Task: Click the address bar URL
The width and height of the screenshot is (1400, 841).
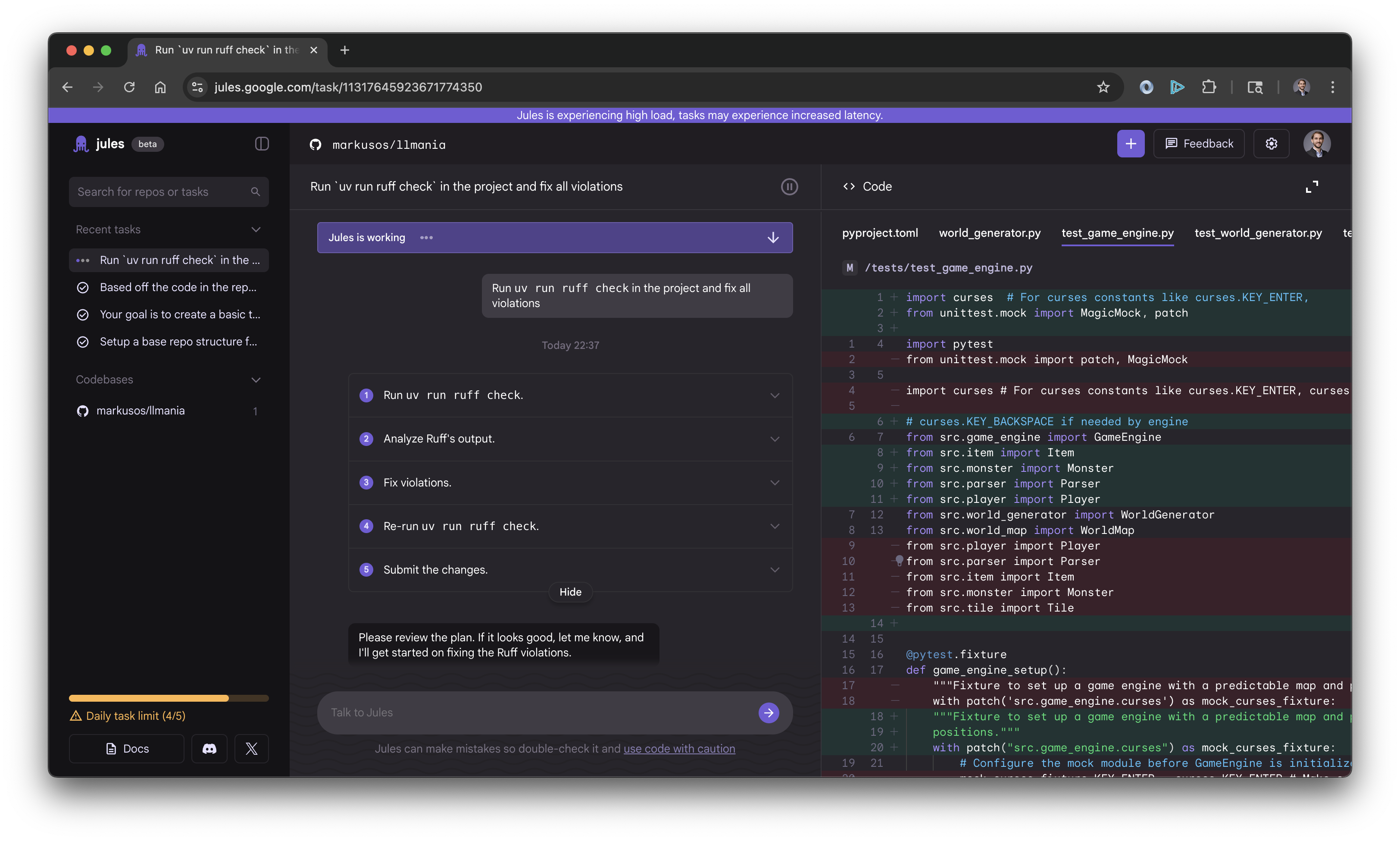Action: [348, 87]
